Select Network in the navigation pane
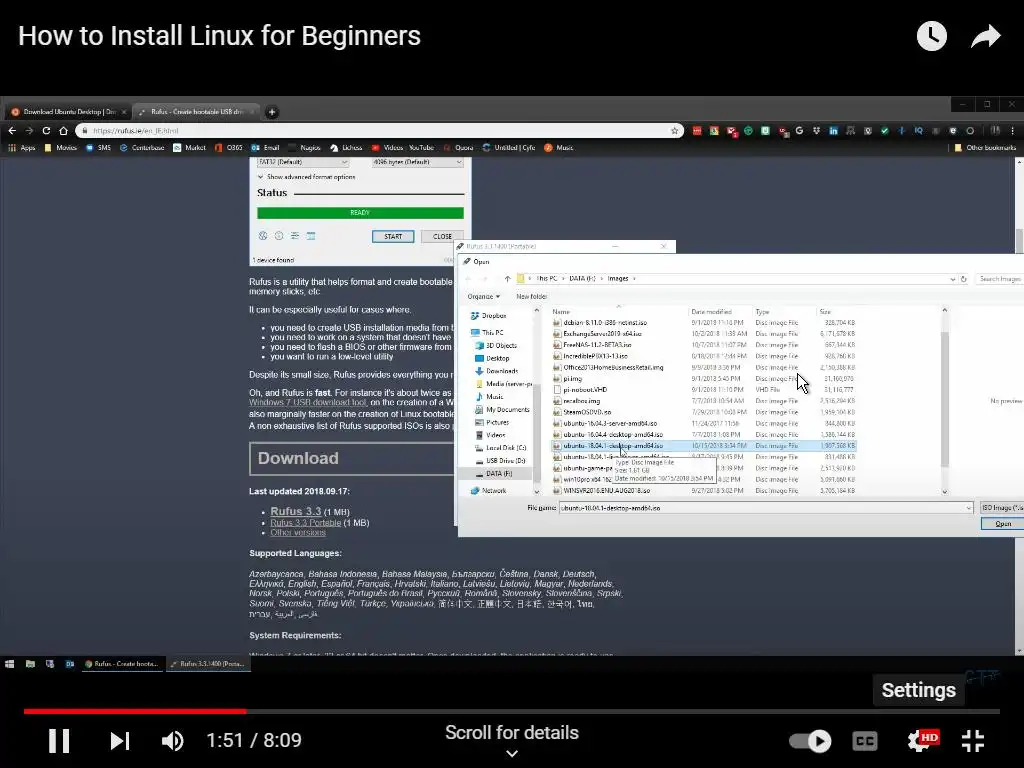Screen dimensions: 1024x768 (488, 490)
